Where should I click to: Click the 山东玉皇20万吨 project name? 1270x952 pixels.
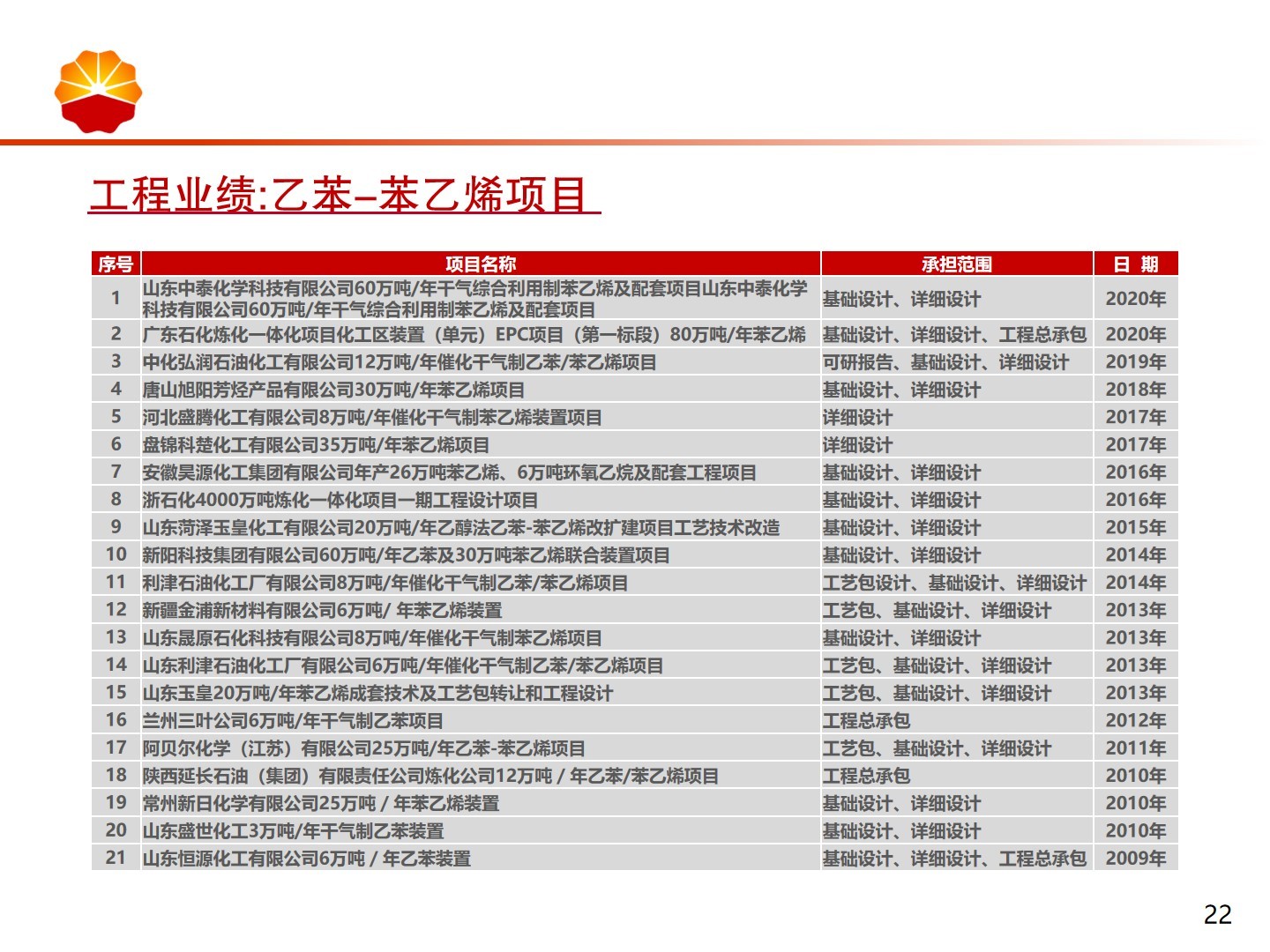click(x=377, y=693)
